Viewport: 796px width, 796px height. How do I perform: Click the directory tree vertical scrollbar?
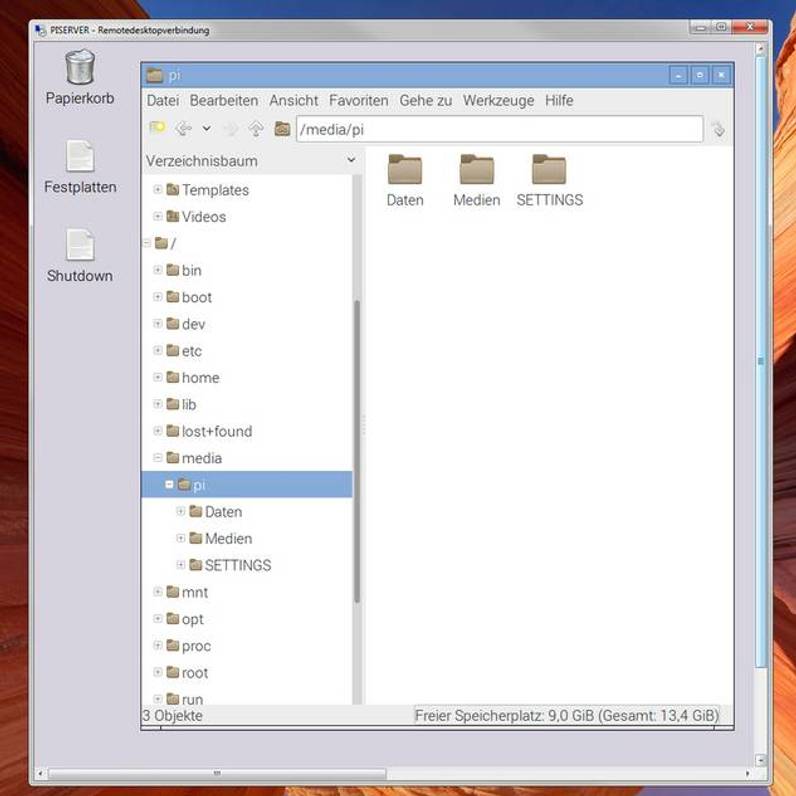coord(357,450)
